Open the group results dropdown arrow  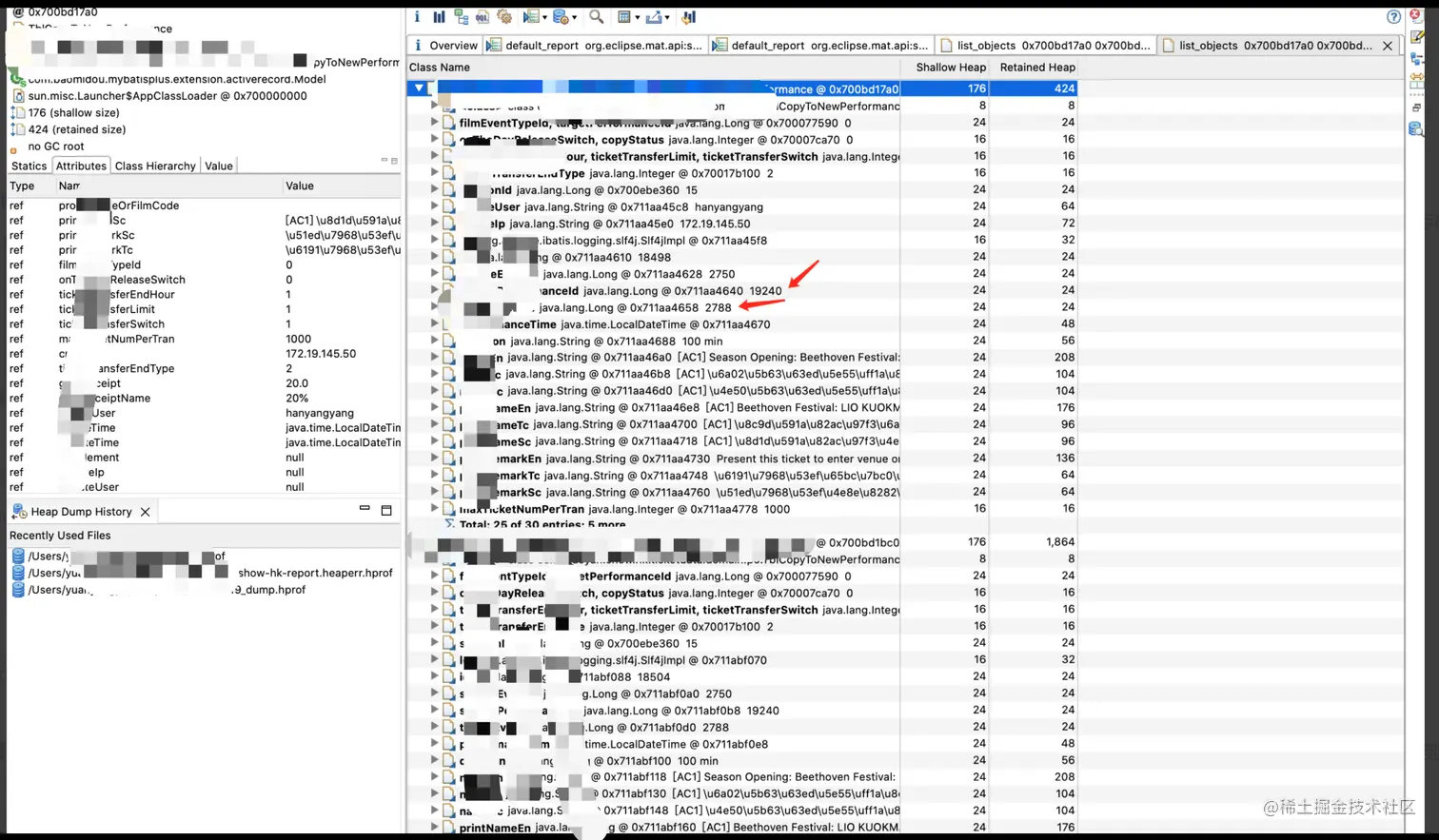pos(637,17)
